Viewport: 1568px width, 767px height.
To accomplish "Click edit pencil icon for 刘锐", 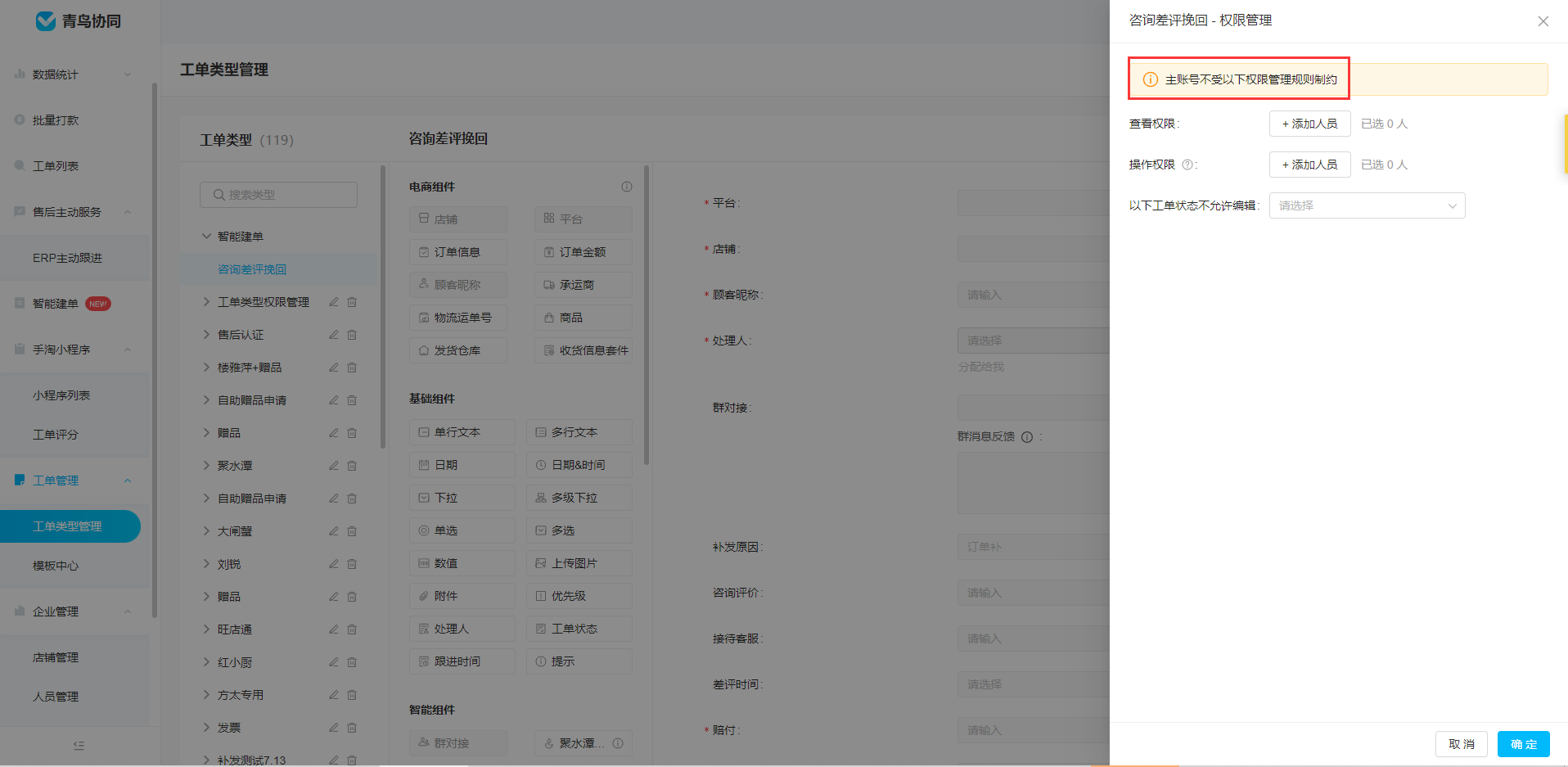I will click(334, 564).
